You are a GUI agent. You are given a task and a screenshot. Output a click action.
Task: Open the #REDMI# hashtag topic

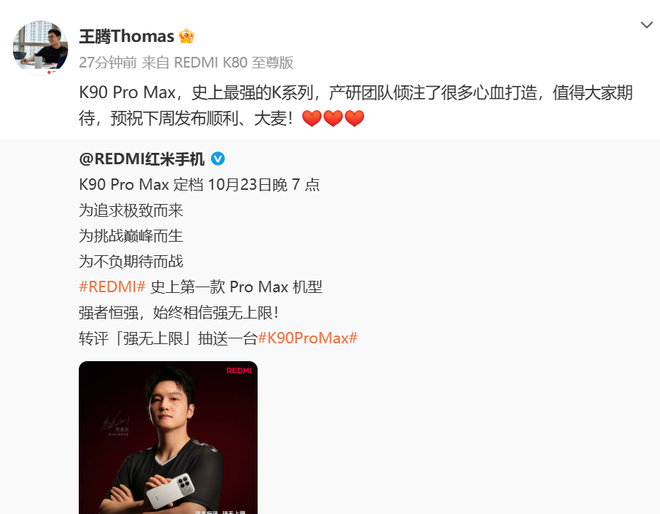[112, 287]
